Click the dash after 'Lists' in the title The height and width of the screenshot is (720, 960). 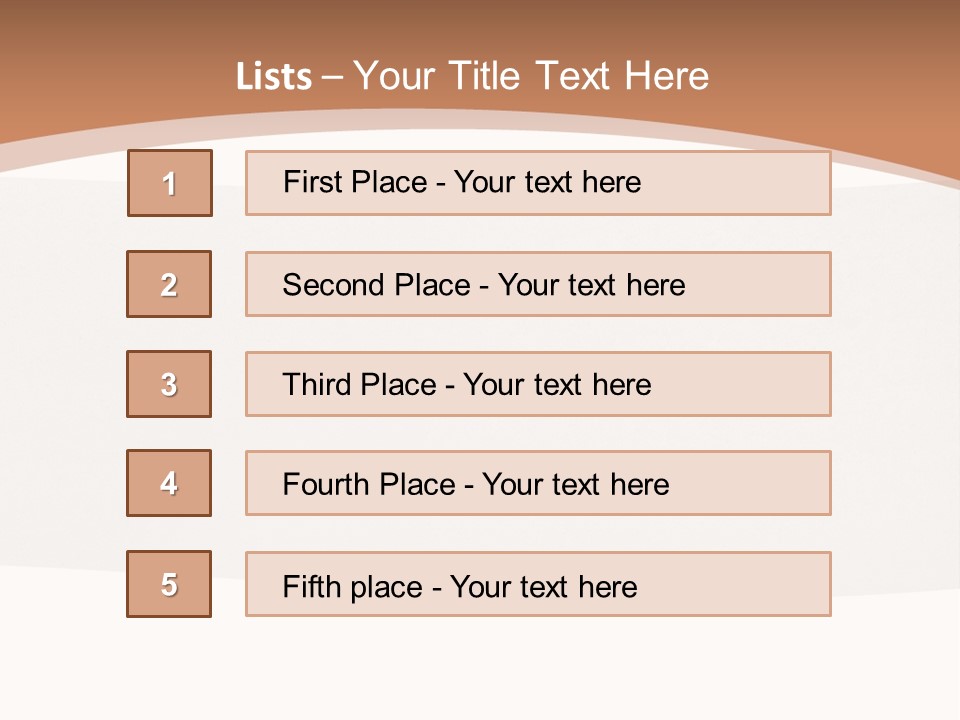pos(332,77)
